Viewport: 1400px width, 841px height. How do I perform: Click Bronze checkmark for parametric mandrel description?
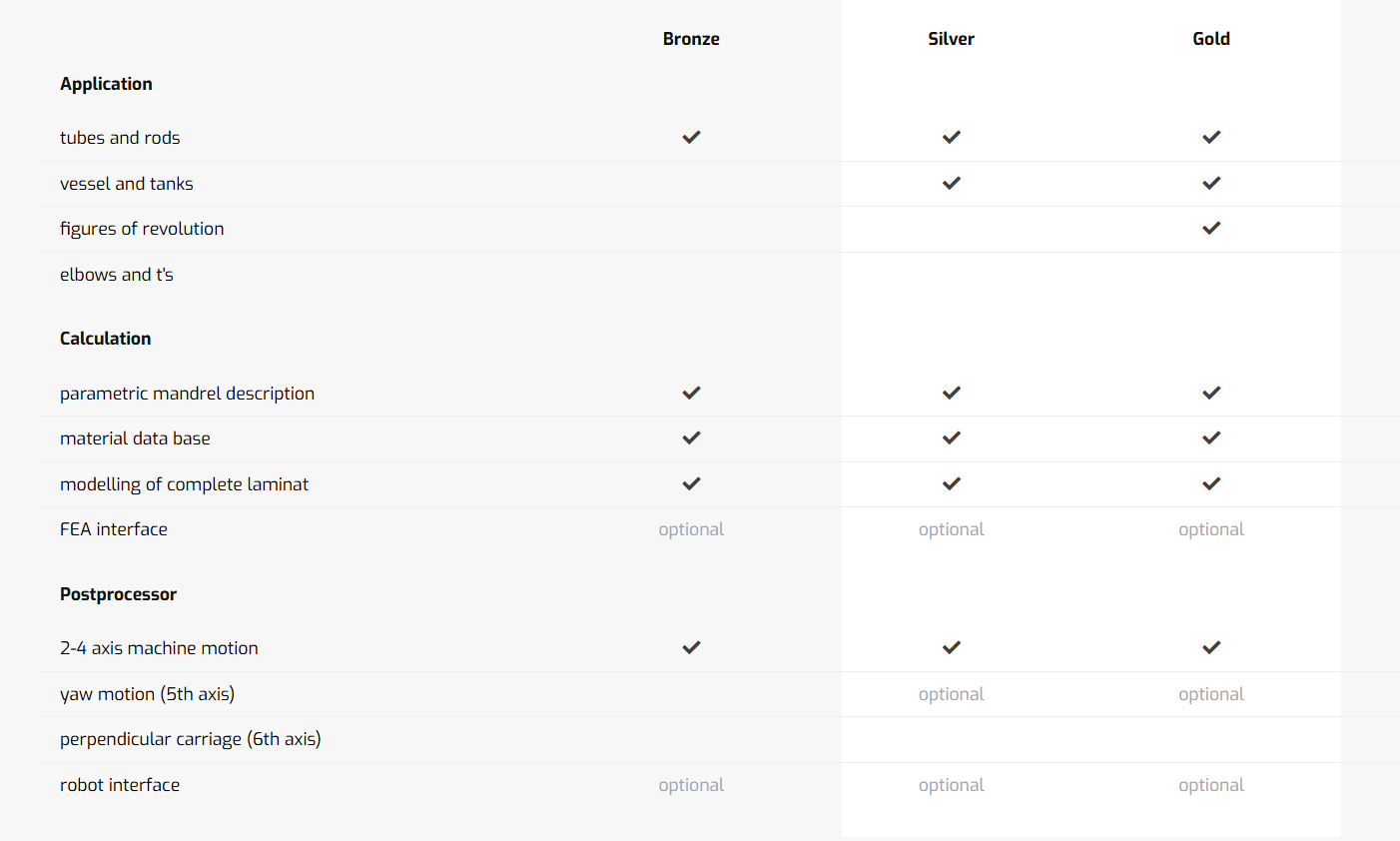click(691, 393)
